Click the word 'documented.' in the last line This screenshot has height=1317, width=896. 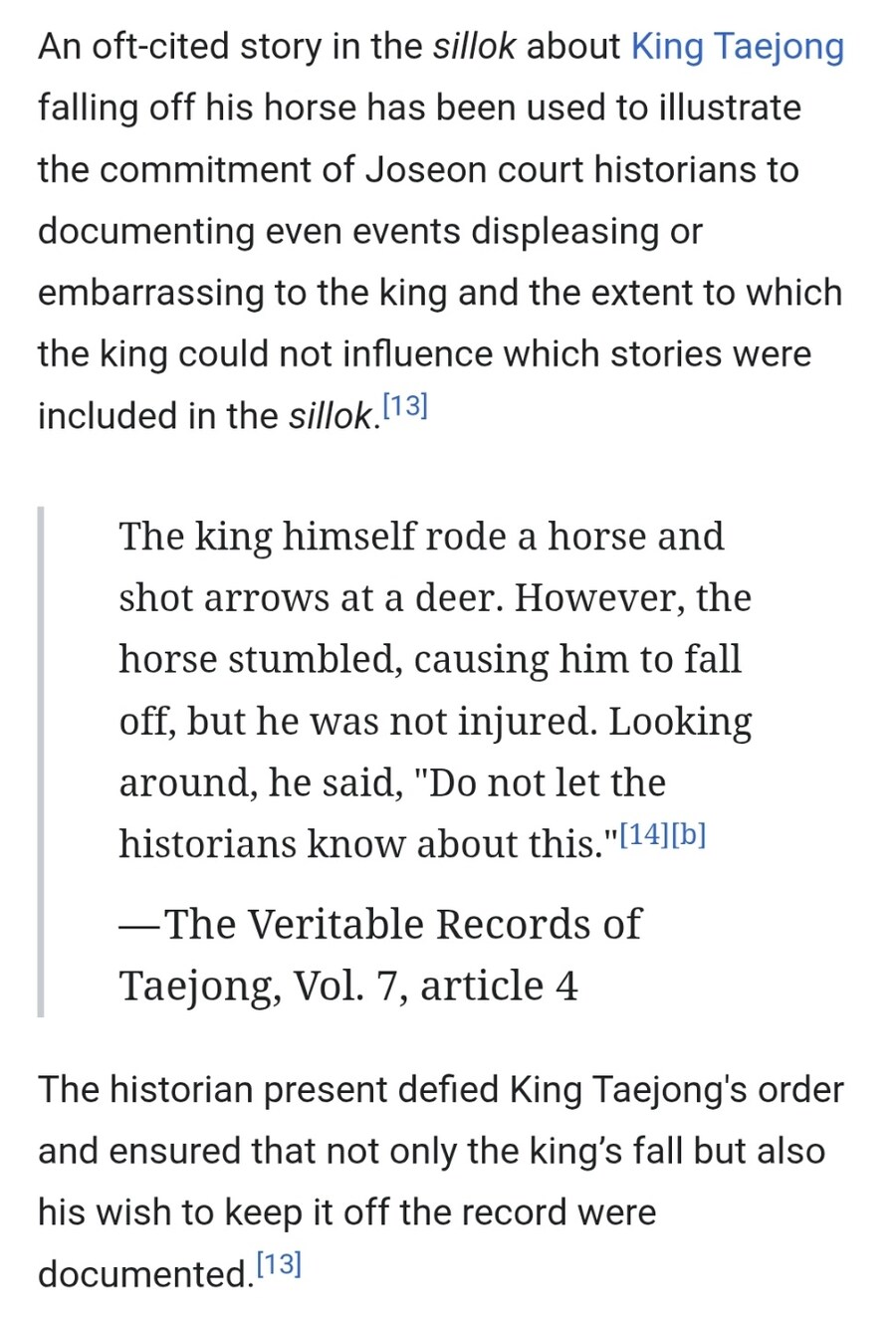tap(146, 1274)
